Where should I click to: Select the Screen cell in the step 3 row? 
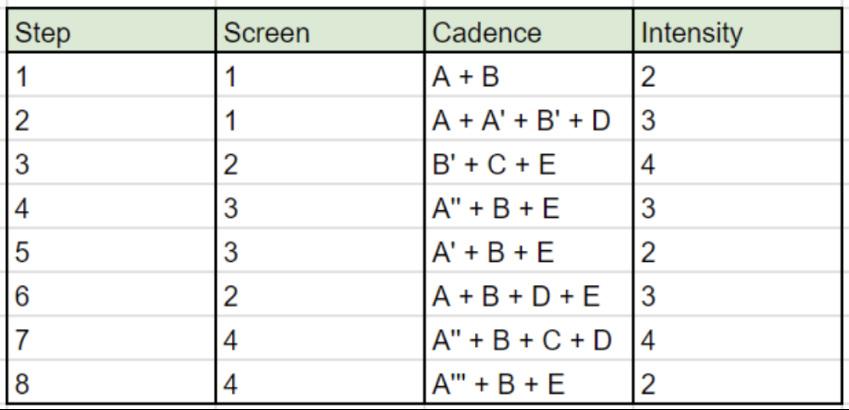click(x=320, y=164)
